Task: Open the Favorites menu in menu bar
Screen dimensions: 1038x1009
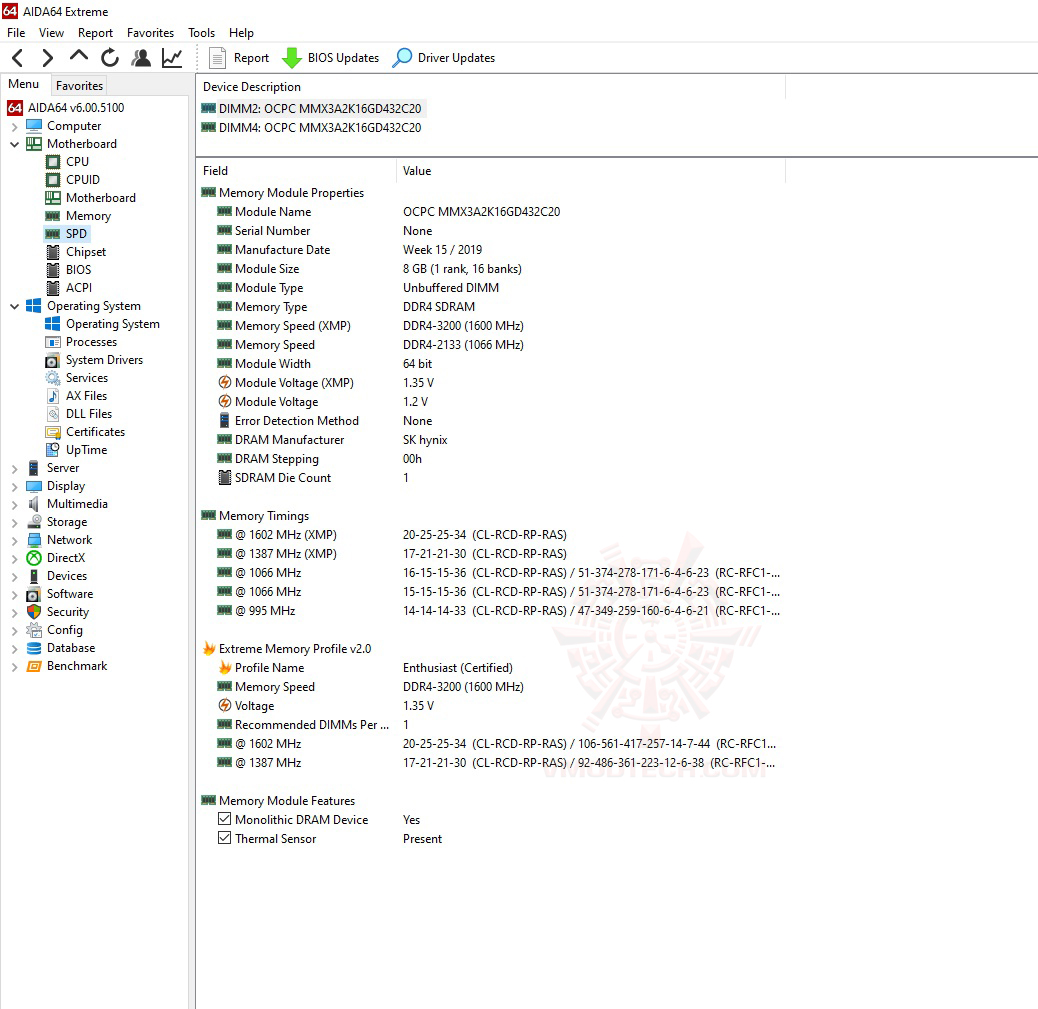Action: [x=150, y=32]
